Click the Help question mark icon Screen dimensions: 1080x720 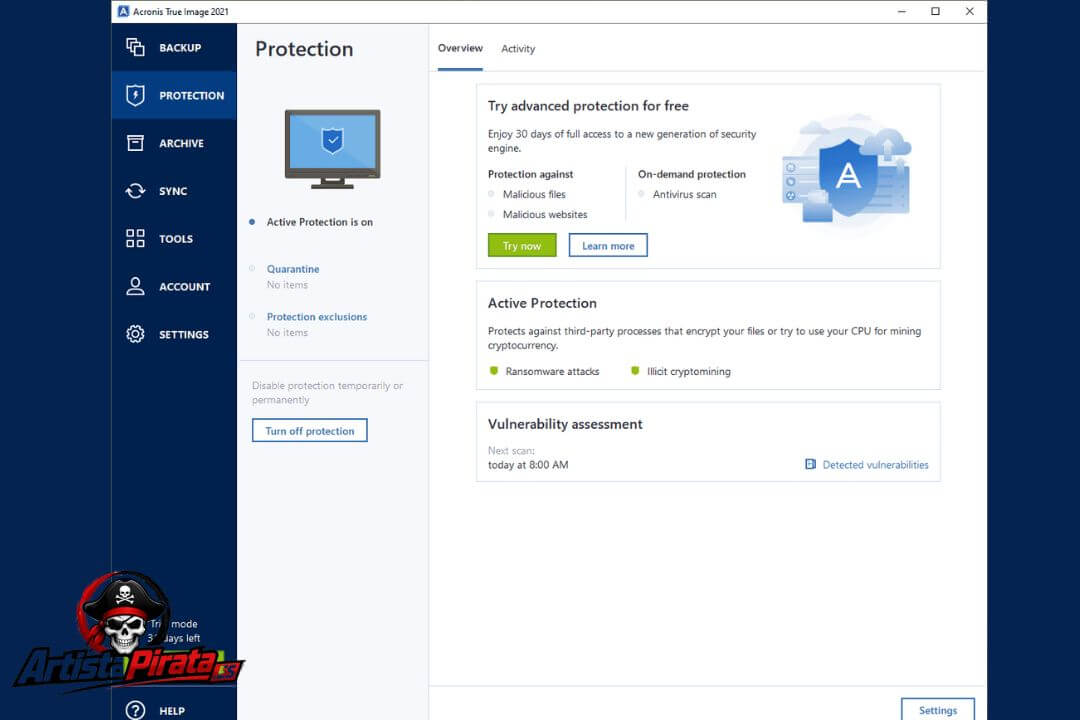[x=135, y=710]
